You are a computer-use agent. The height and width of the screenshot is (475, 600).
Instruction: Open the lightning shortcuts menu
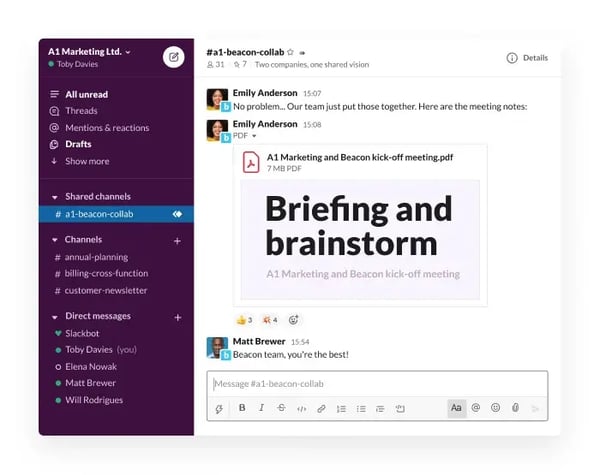click(218, 408)
